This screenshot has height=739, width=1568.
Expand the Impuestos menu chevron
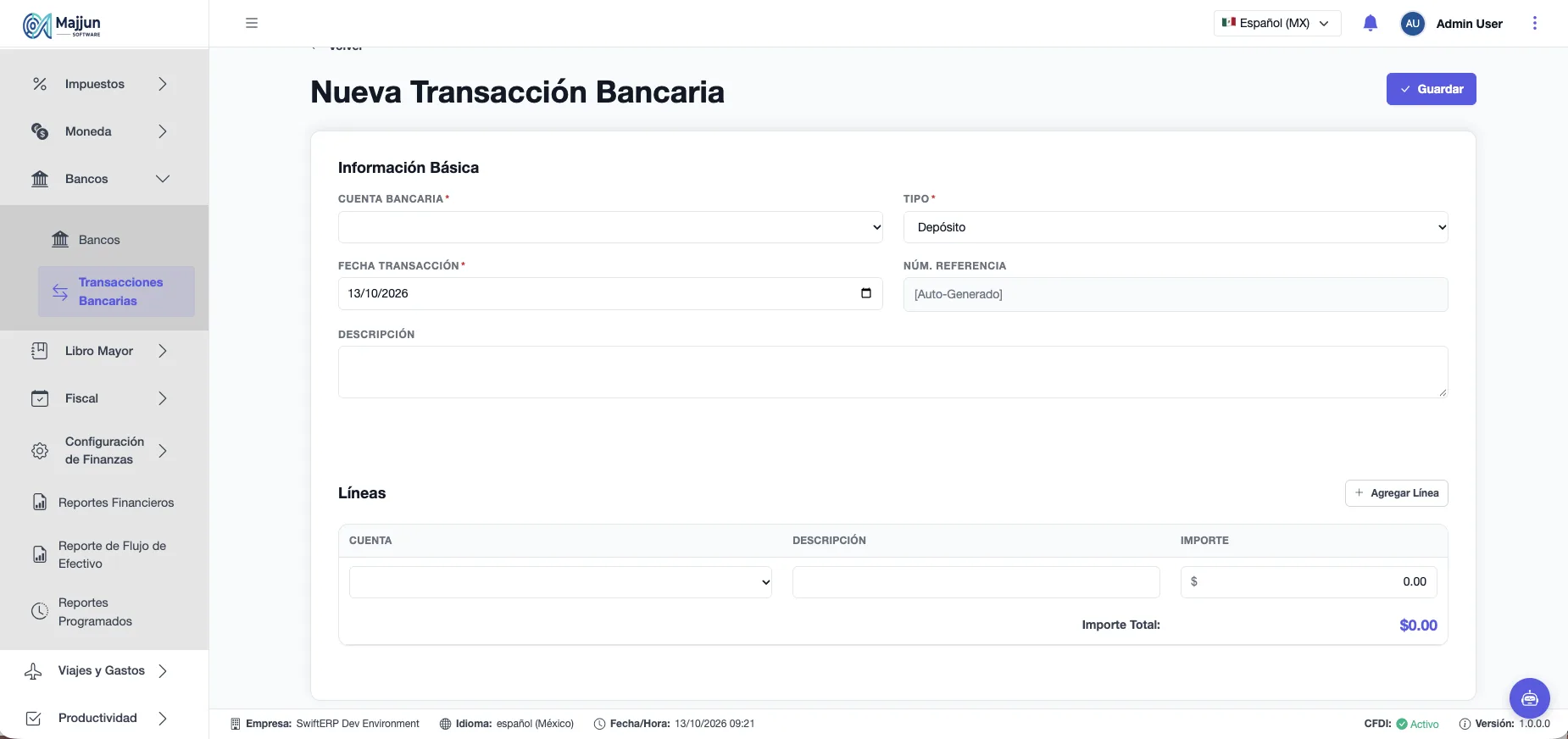tap(163, 84)
